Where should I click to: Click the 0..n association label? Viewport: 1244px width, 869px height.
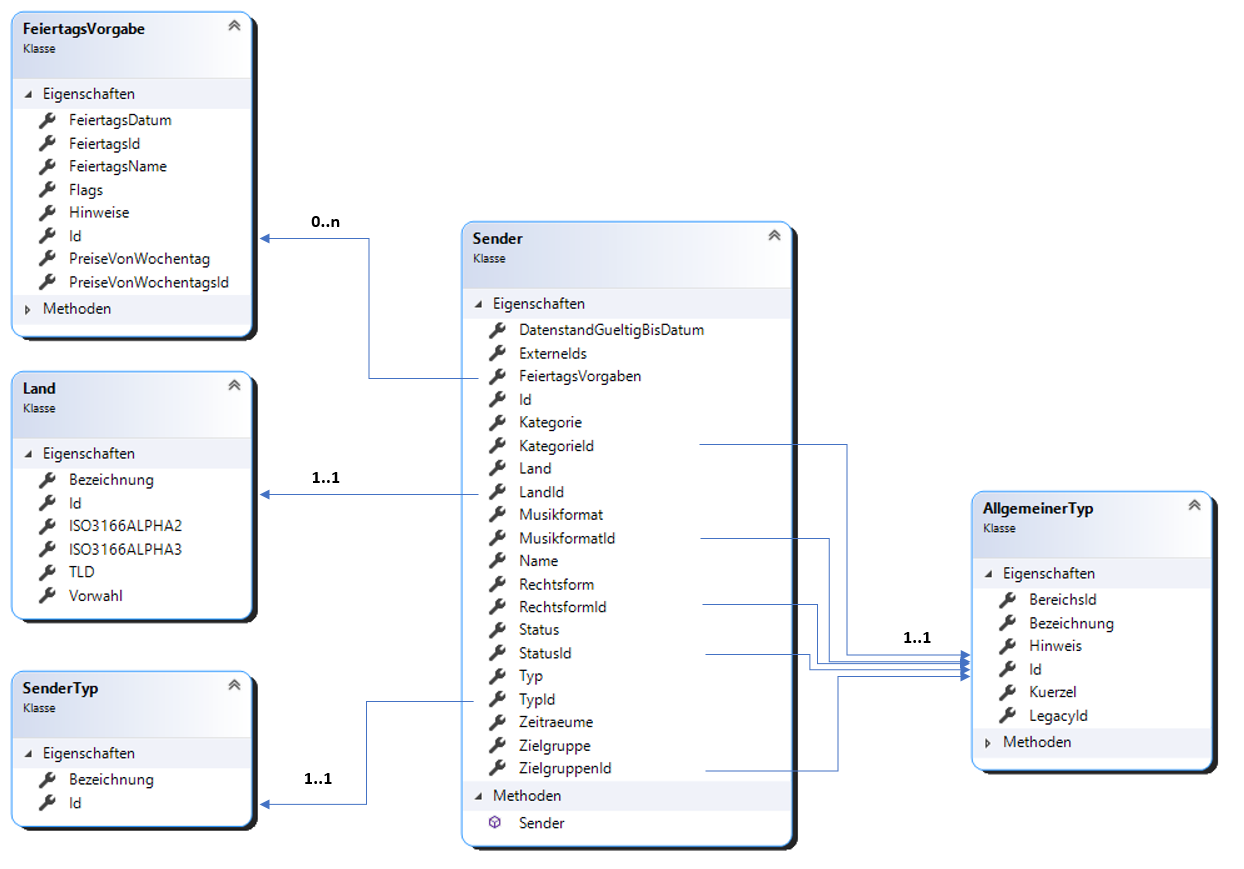(x=325, y=222)
